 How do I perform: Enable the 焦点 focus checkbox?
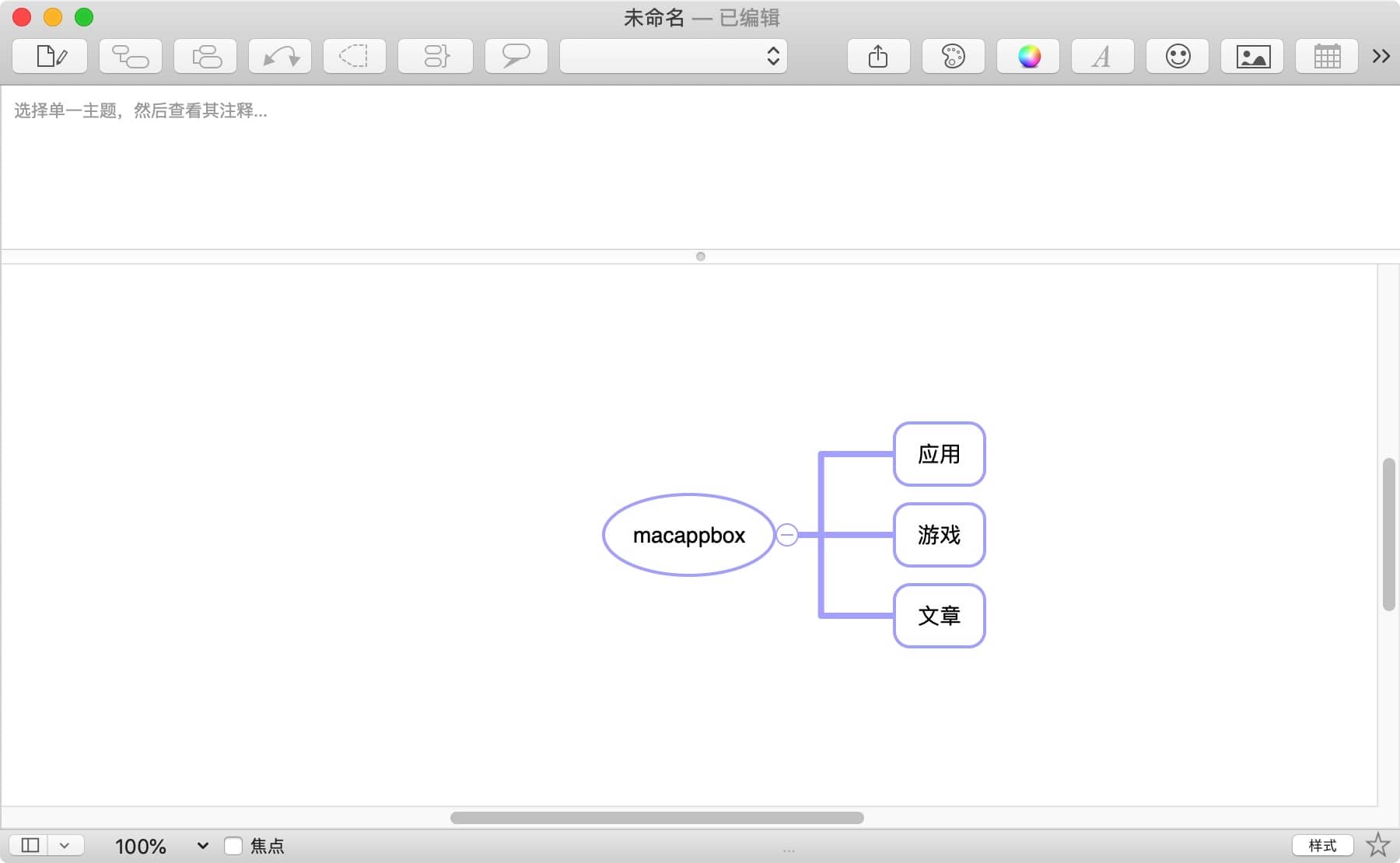point(233,846)
